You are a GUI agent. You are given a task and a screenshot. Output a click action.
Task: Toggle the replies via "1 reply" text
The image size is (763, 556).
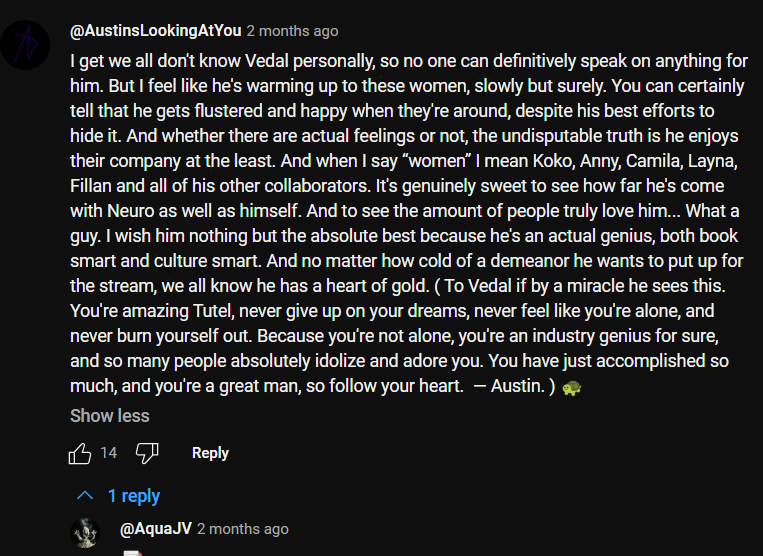click(x=134, y=496)
